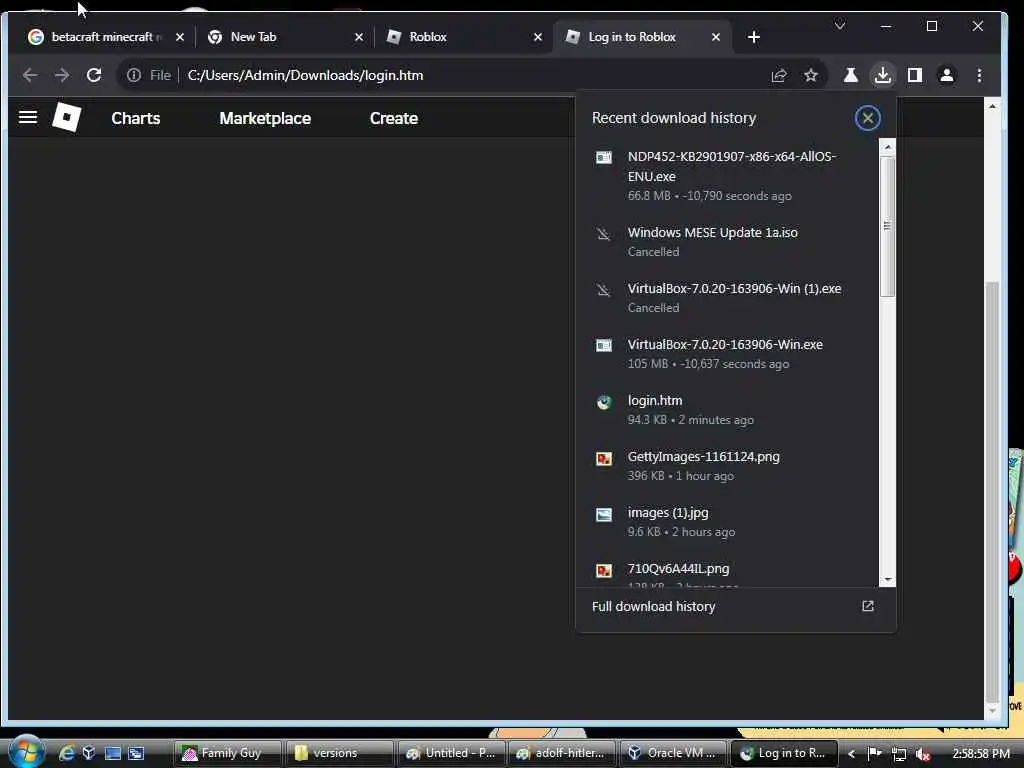Open a new browser tab
The width and height of the screenshot is (1024, 768).
(x=754, y=37)
